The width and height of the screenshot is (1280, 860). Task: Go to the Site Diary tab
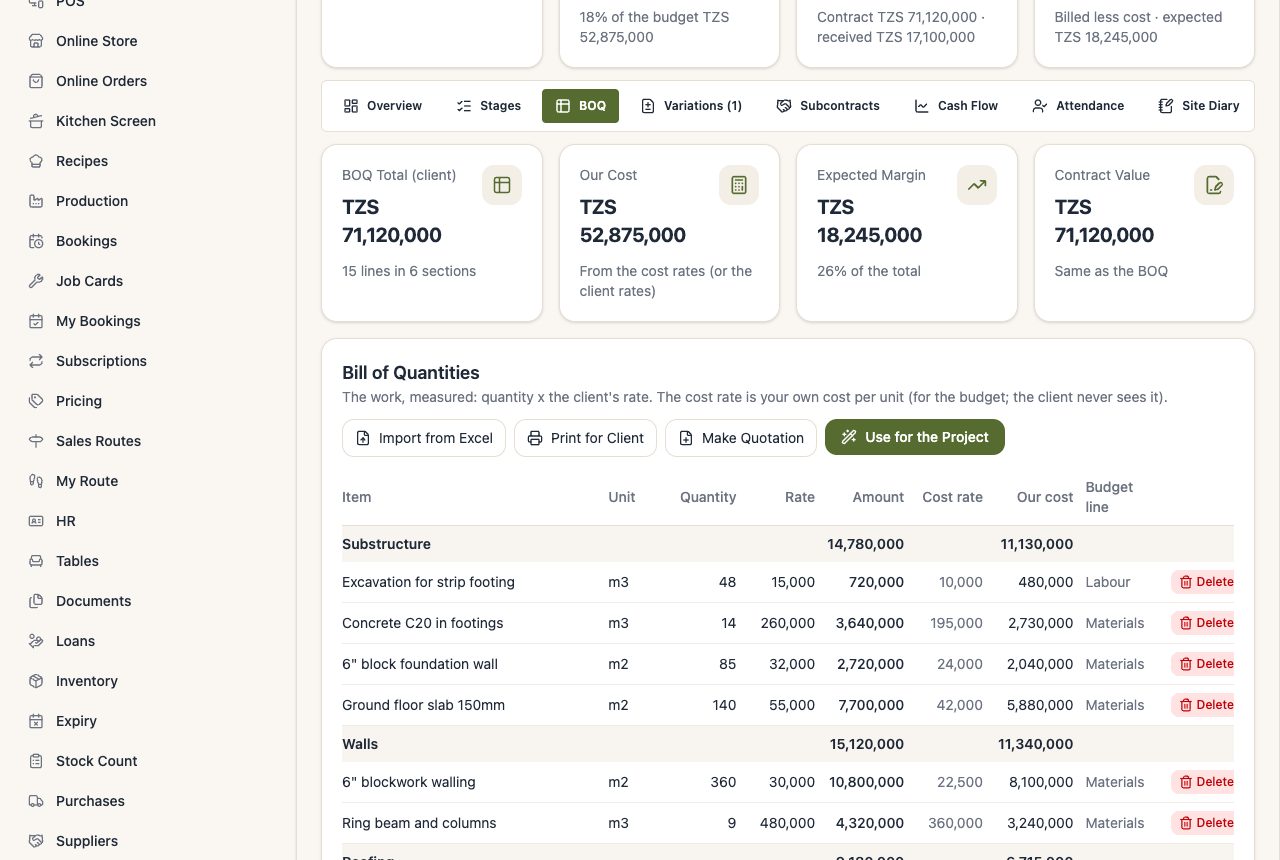1199,106
